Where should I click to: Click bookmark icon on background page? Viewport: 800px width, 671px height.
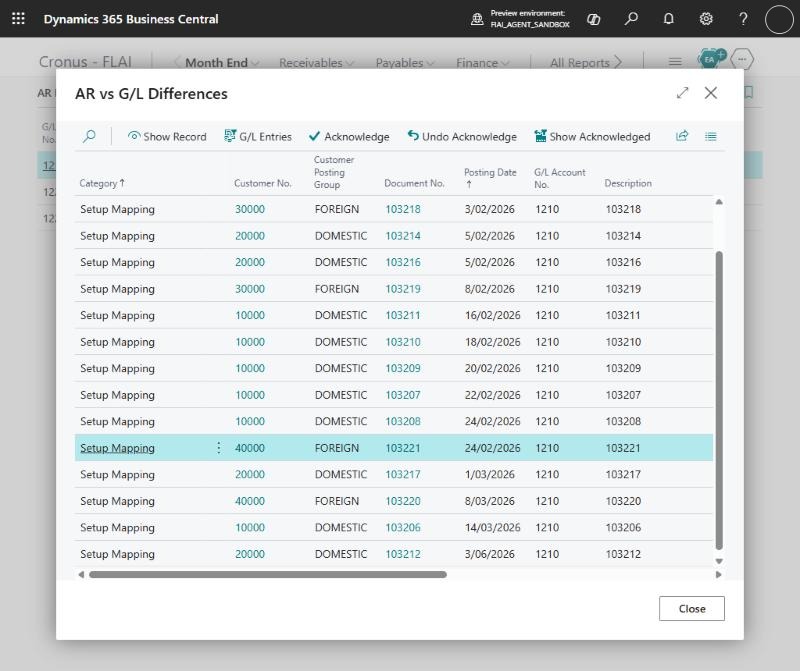point(749,93)
